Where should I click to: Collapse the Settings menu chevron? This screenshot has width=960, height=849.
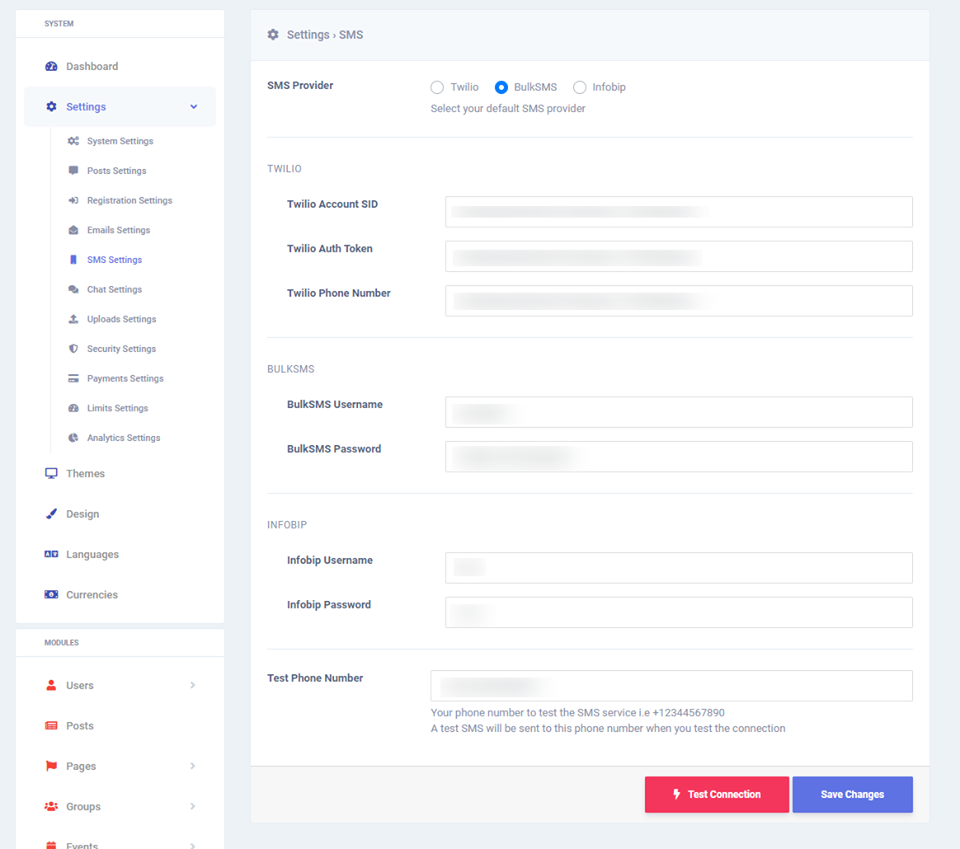coord(193,107)
